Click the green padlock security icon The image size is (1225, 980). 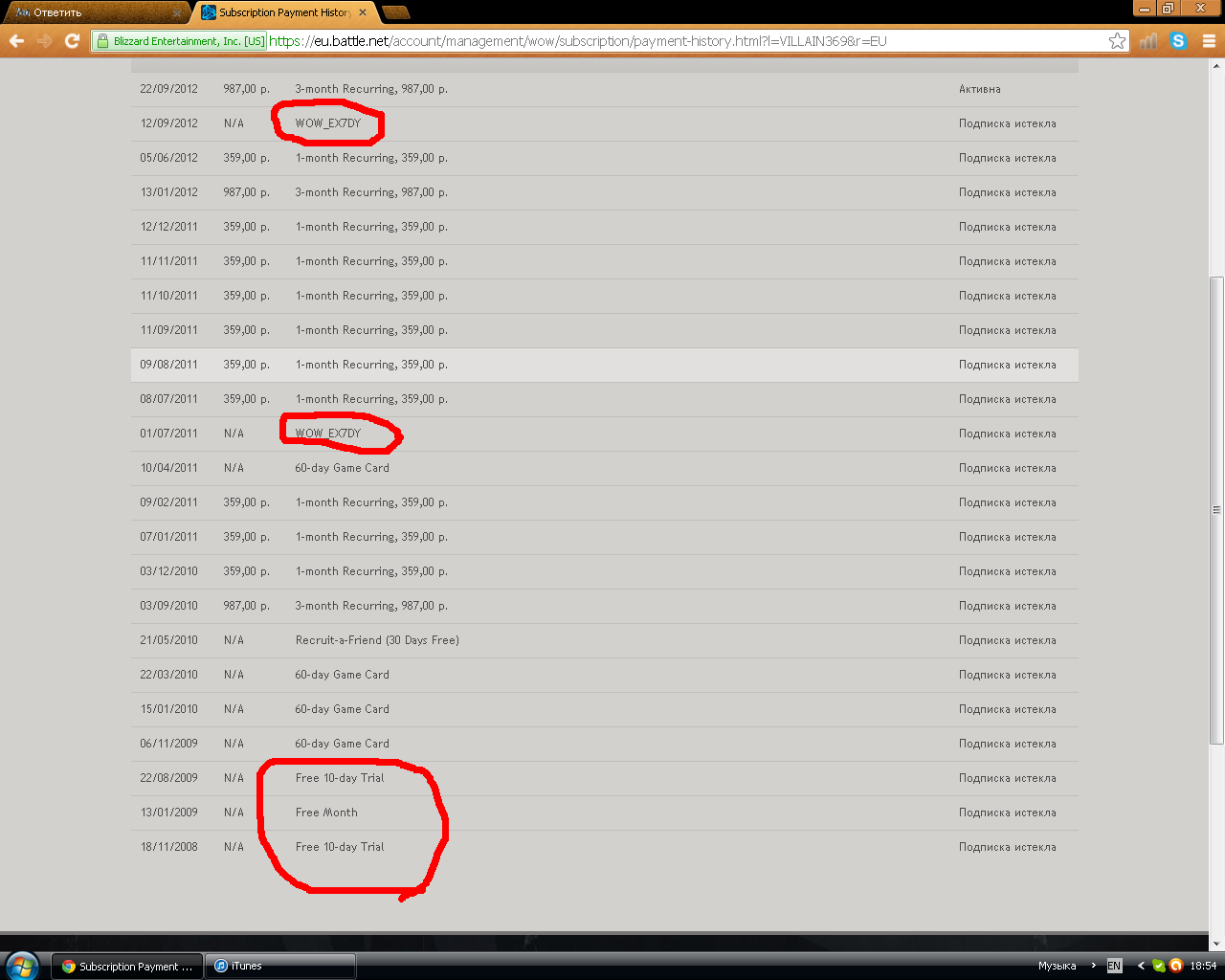103,41
